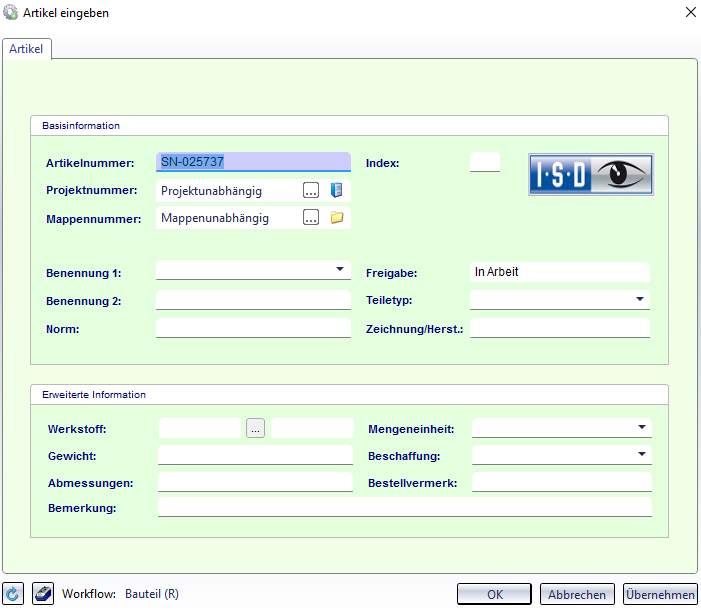This screenshot has width=701, height=611.
Task: Click the project book icon beside Projektnummer
Action: (x=336, y=190)
